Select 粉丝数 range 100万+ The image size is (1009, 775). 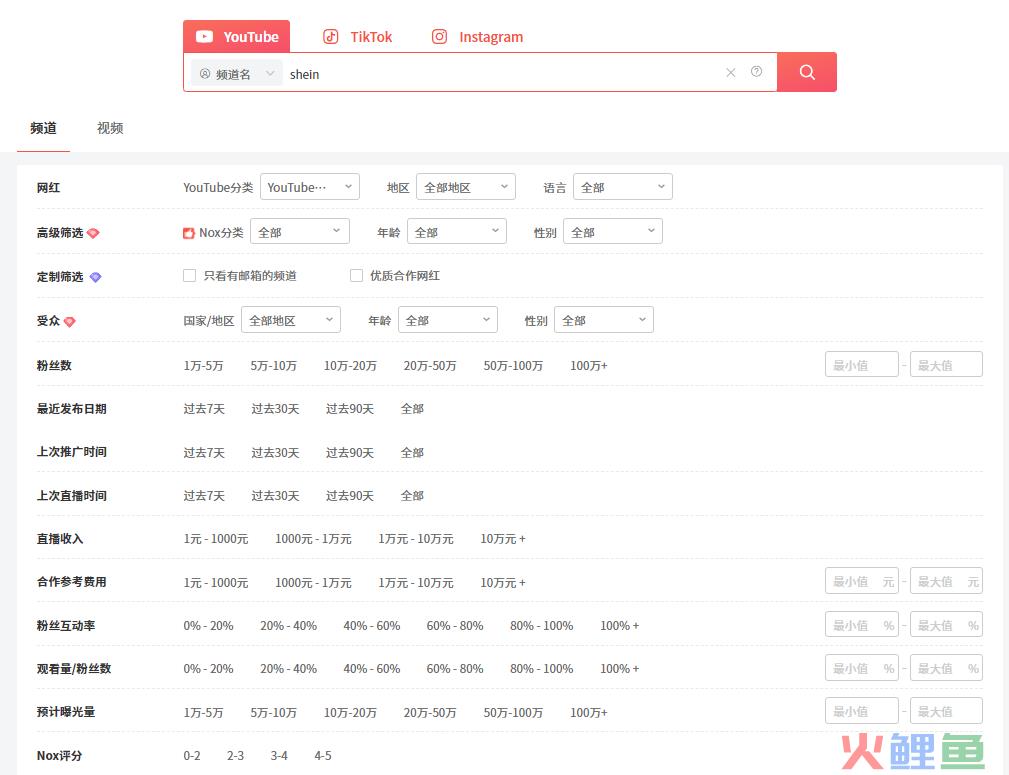tap(589, 366)
